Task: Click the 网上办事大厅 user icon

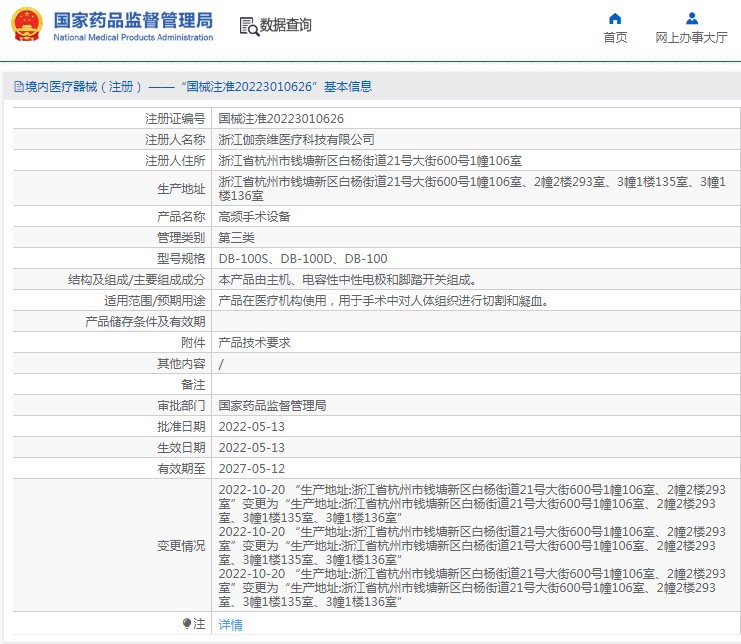Action: (692, 18)
